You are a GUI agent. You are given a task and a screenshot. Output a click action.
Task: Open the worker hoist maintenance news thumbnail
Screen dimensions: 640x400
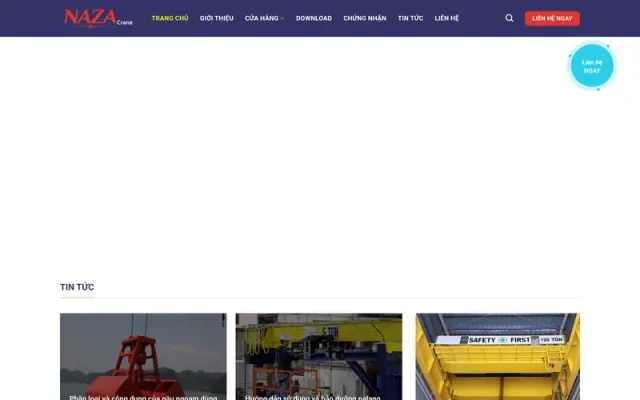[318, 356]
